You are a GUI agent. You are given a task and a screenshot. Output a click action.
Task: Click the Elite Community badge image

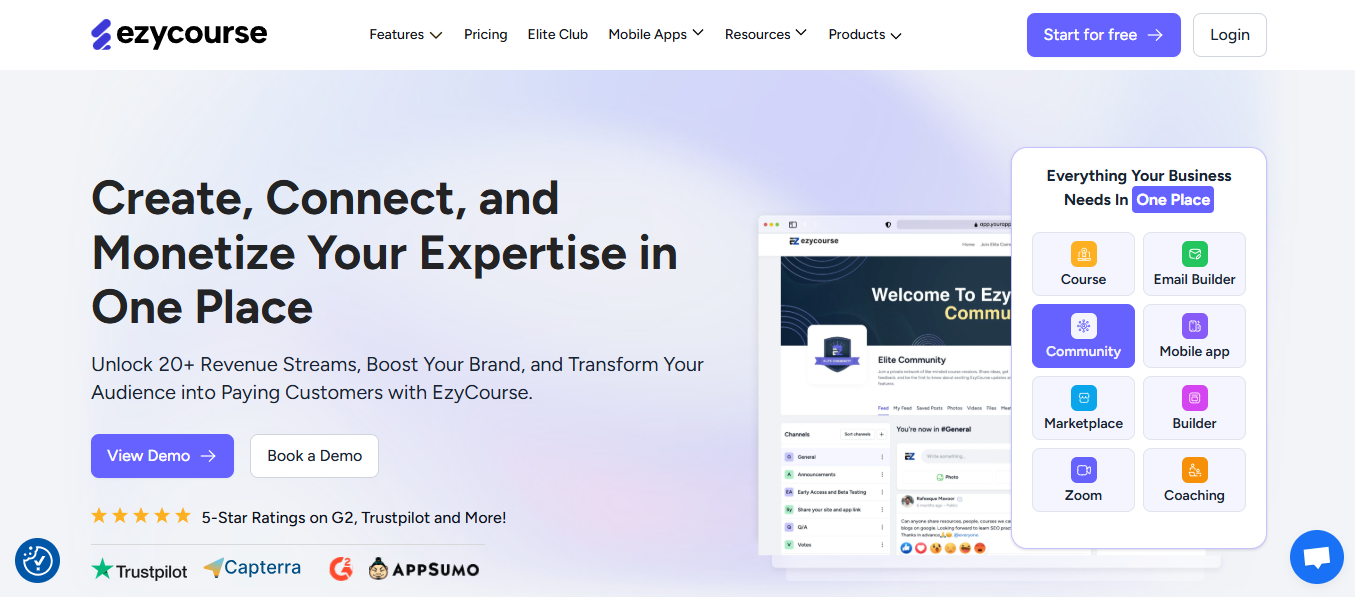(835, 354)
